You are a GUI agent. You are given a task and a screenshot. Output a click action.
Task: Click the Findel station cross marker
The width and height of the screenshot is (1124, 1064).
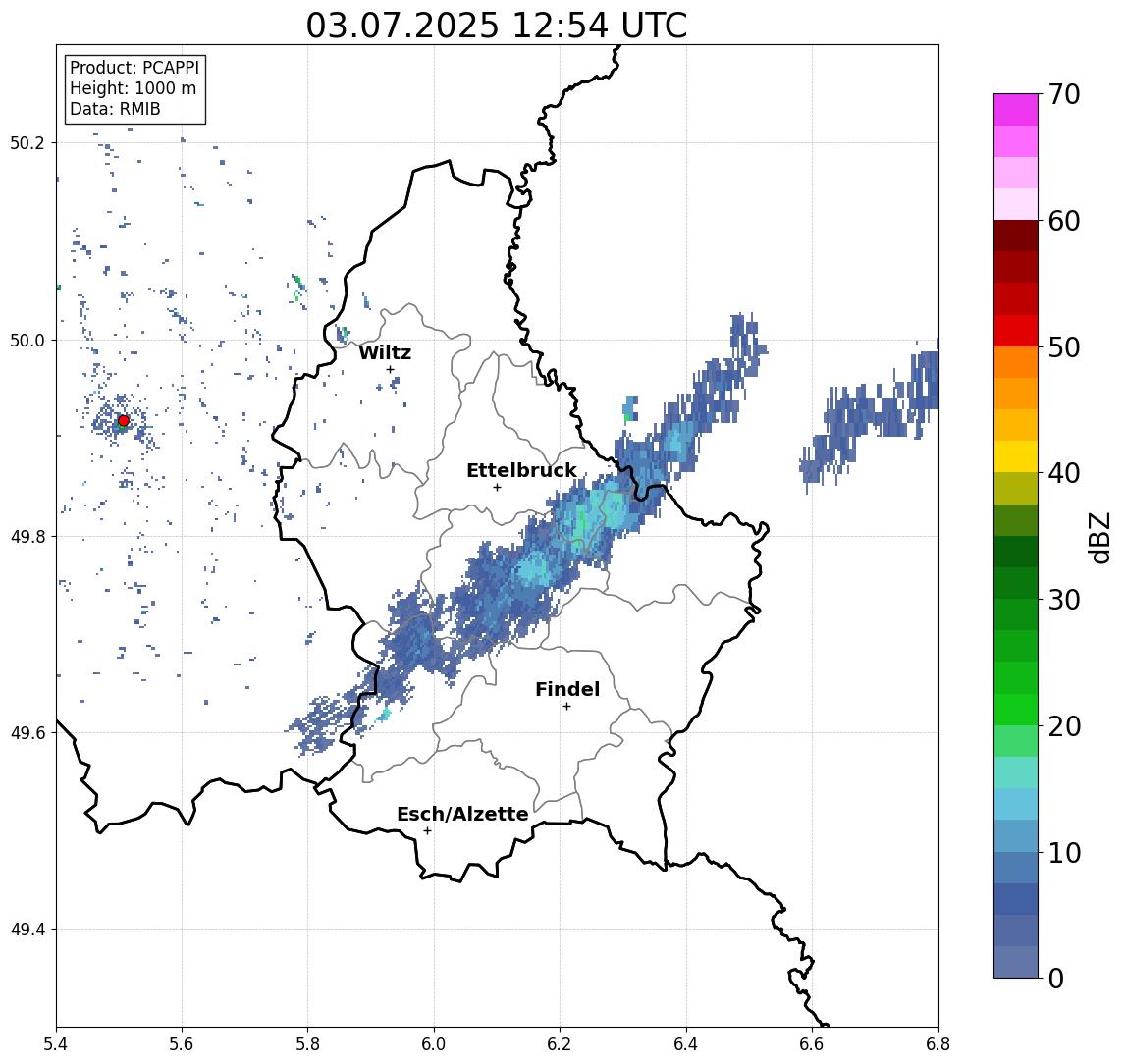(566, 707)
